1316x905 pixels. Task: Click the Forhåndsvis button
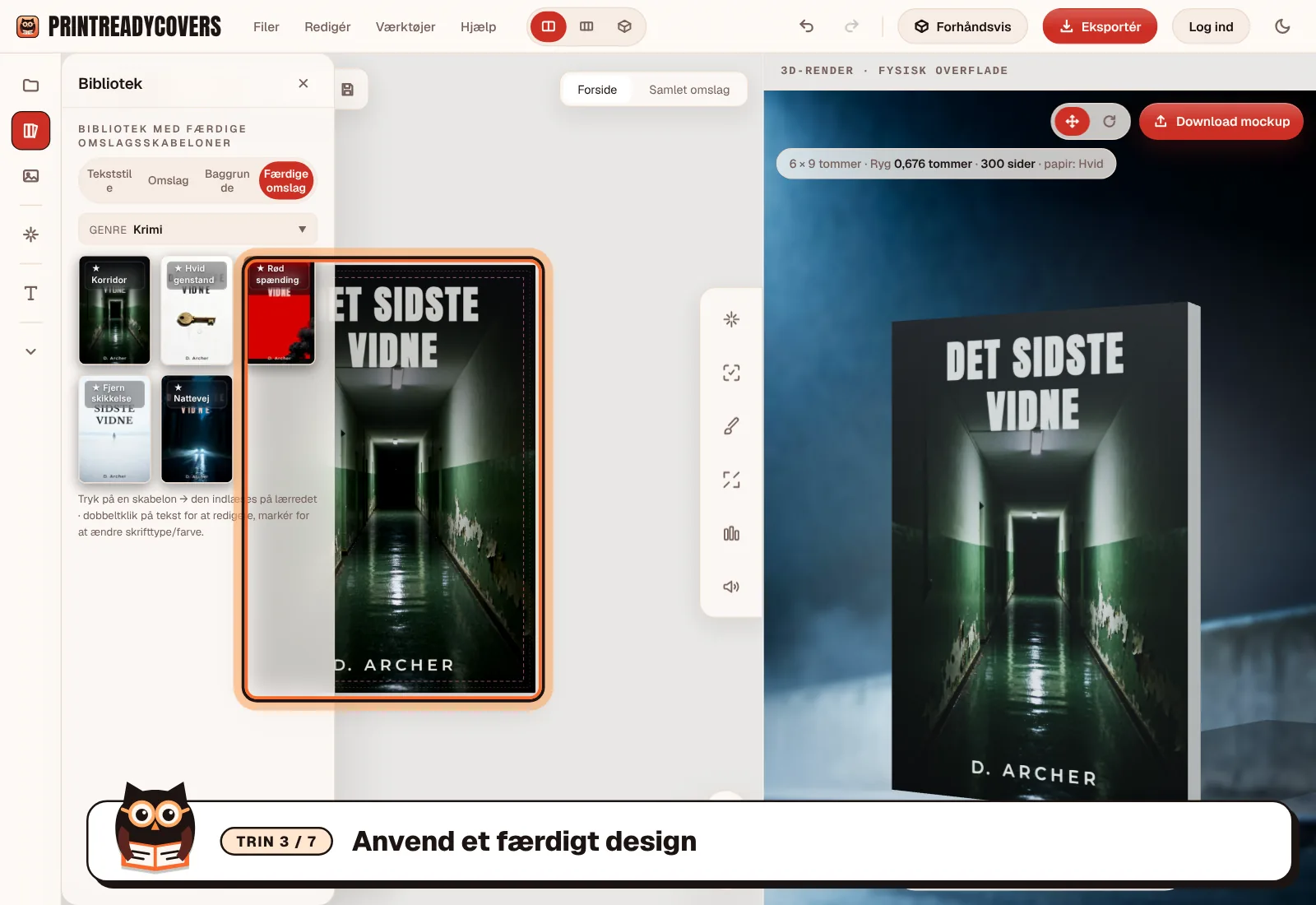point(962,26)
